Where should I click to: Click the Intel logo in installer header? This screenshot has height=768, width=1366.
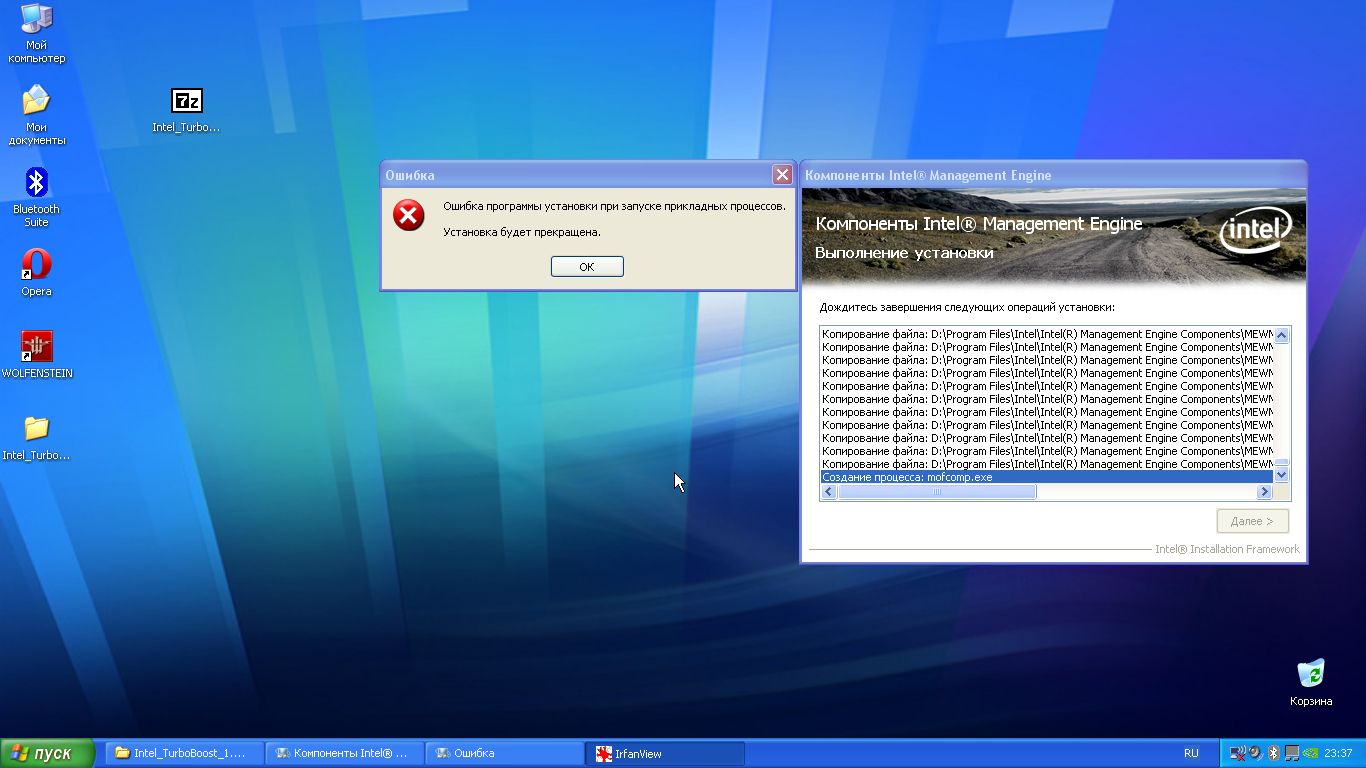[x=1255, y=233]
